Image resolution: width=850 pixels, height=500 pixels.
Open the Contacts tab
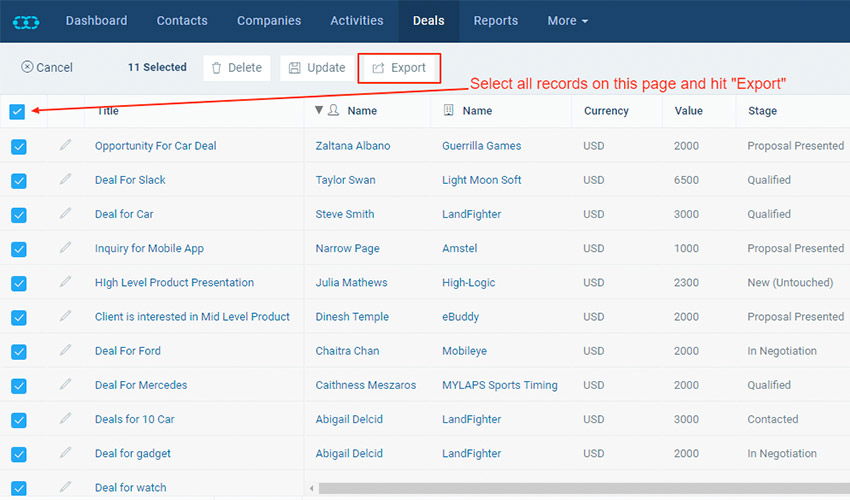(182, 21)
